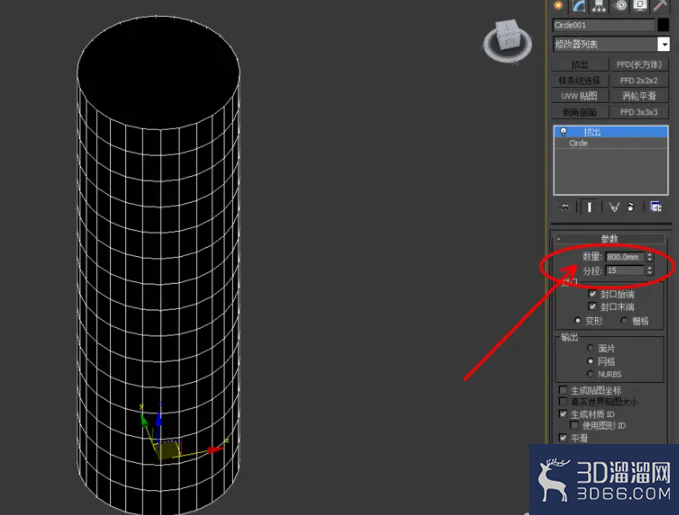Open the Utilities hammer tab
Screen dimensions: 679x515
(660, 5)
